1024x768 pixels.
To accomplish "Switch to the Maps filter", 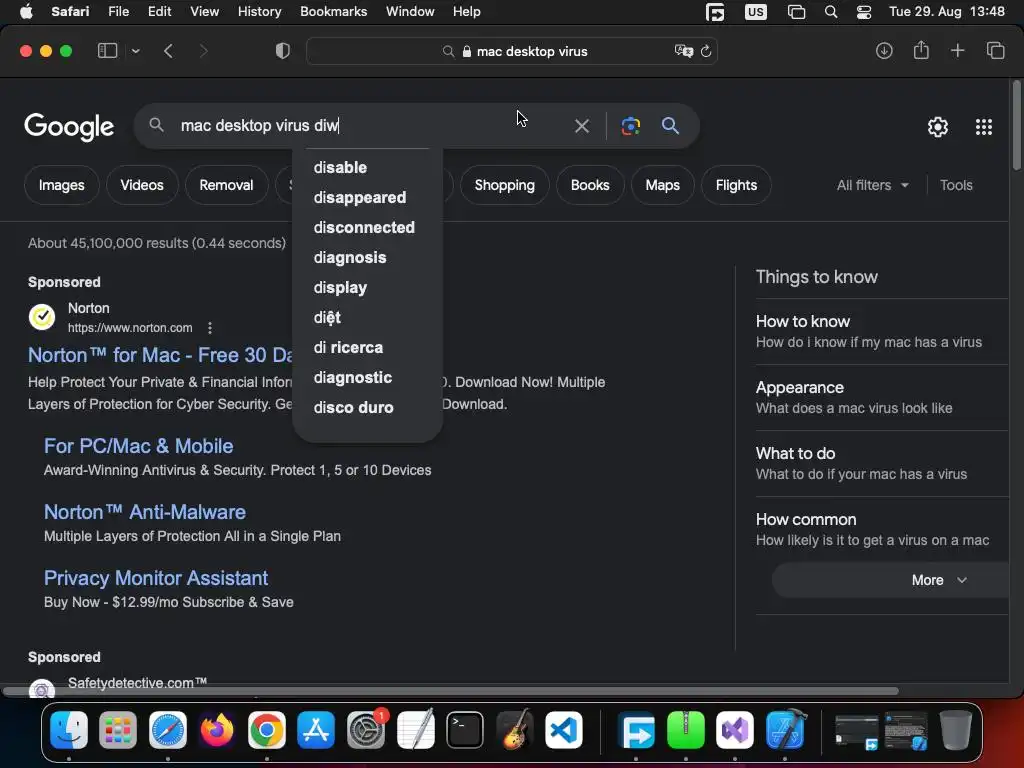I will point(662,185).
